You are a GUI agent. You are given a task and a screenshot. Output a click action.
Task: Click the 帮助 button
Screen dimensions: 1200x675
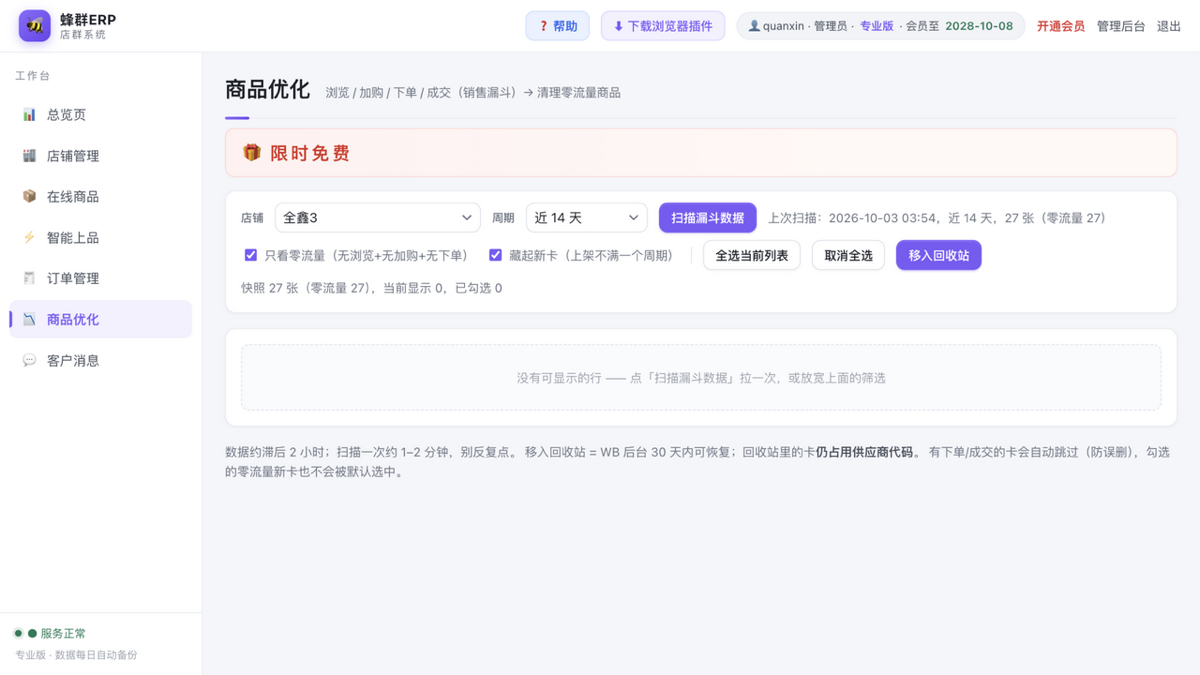(558, 26)
